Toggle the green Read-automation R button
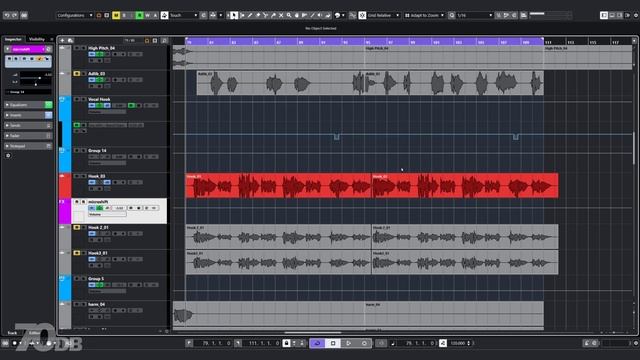The image size is (640, 360). pos(140,15)
